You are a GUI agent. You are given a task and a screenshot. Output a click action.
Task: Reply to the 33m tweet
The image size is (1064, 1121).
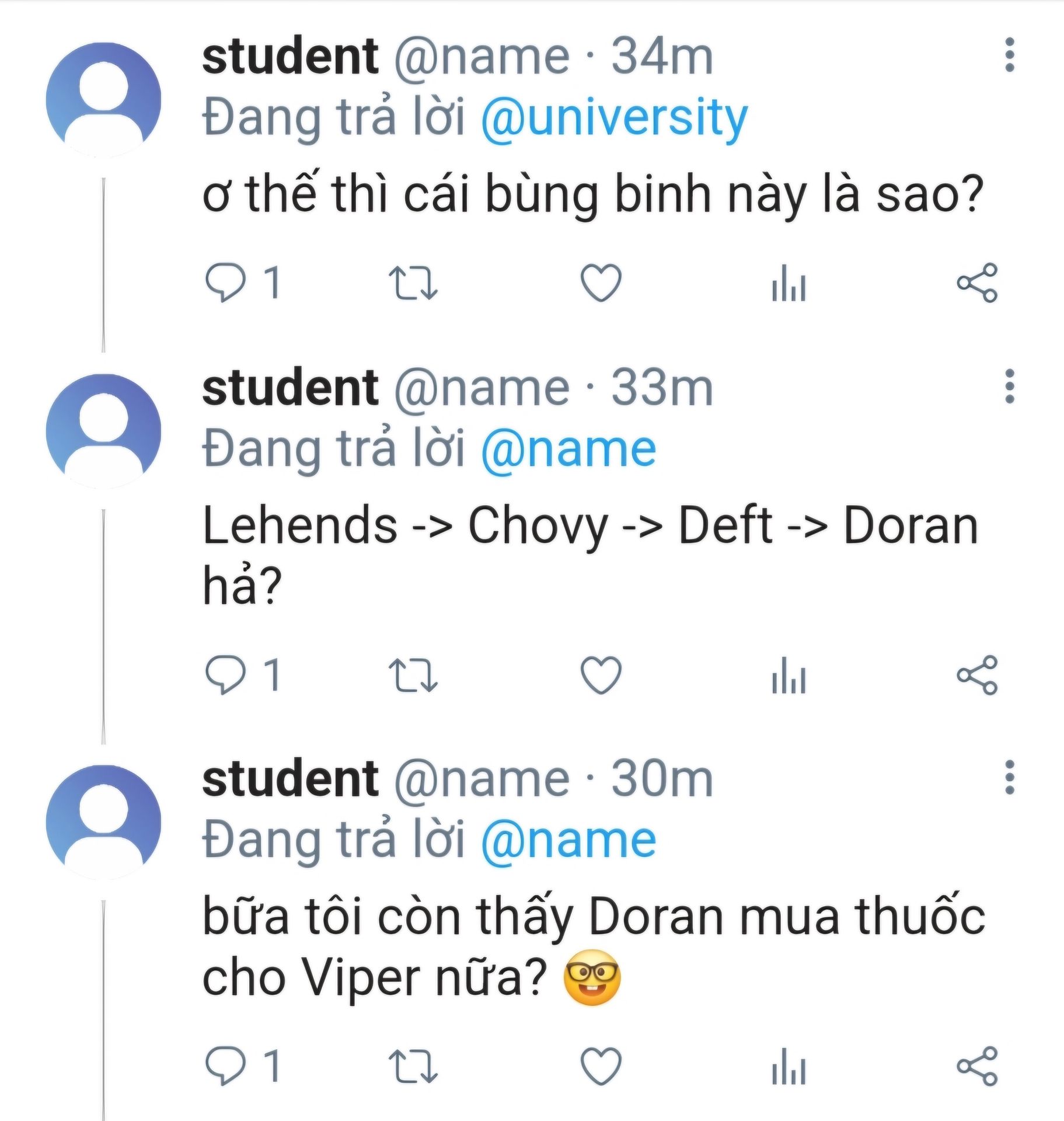[x=225, y=676]
